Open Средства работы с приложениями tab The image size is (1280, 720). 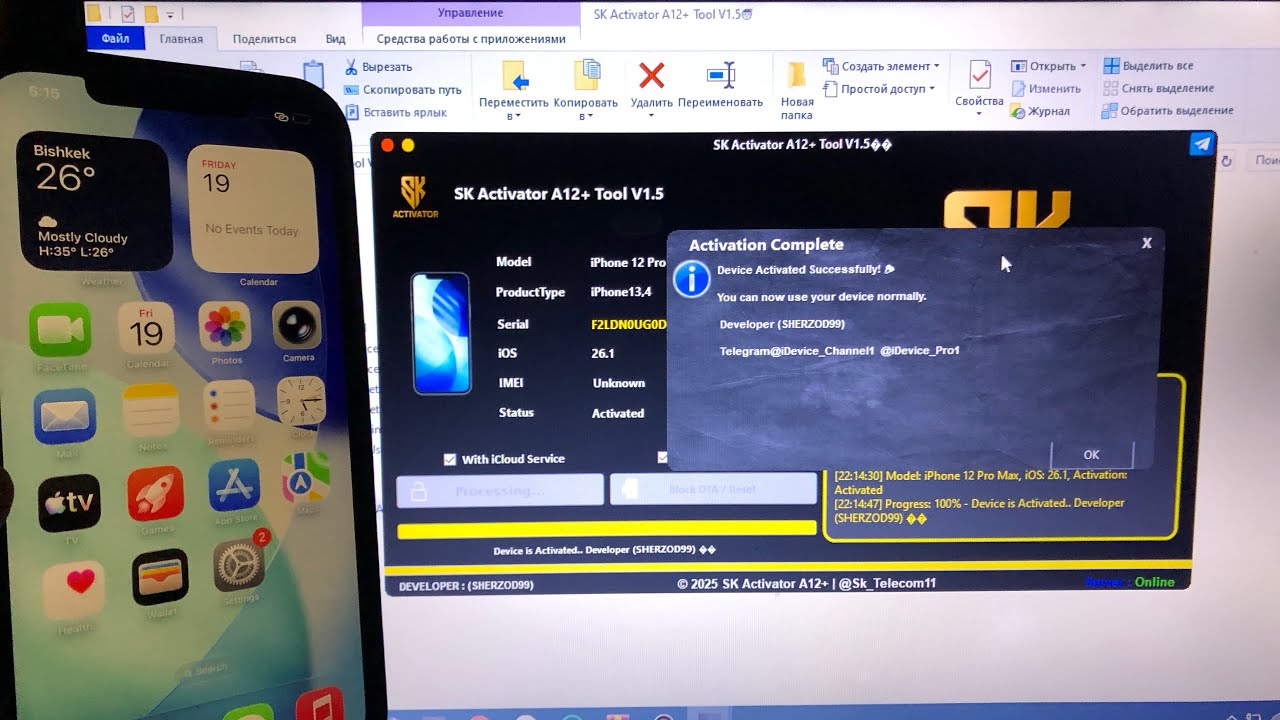click(x=471, y=39)
